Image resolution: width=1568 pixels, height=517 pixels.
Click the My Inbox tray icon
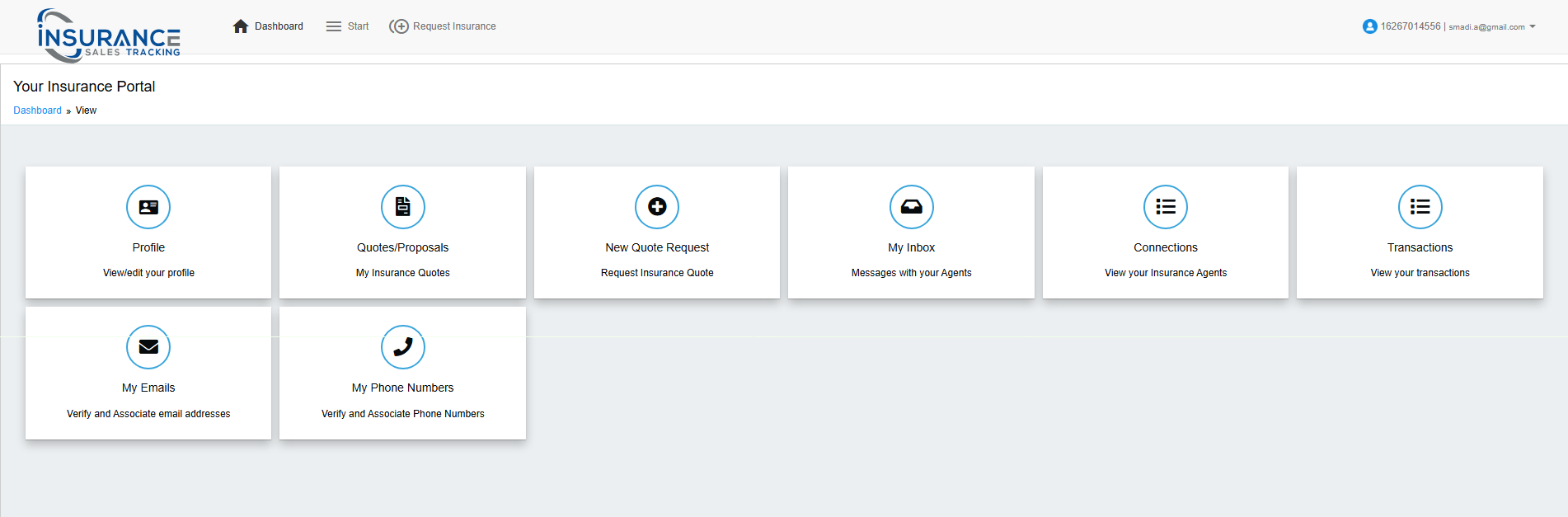click(x=912, y=207)
